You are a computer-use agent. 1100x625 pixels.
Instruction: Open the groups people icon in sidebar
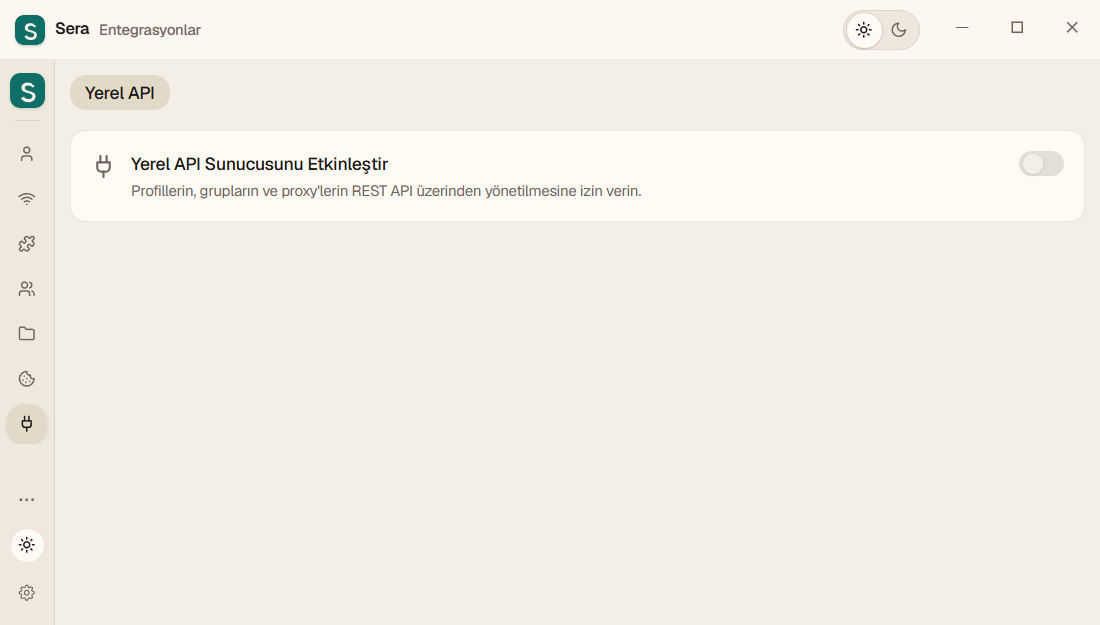point(27,288)
